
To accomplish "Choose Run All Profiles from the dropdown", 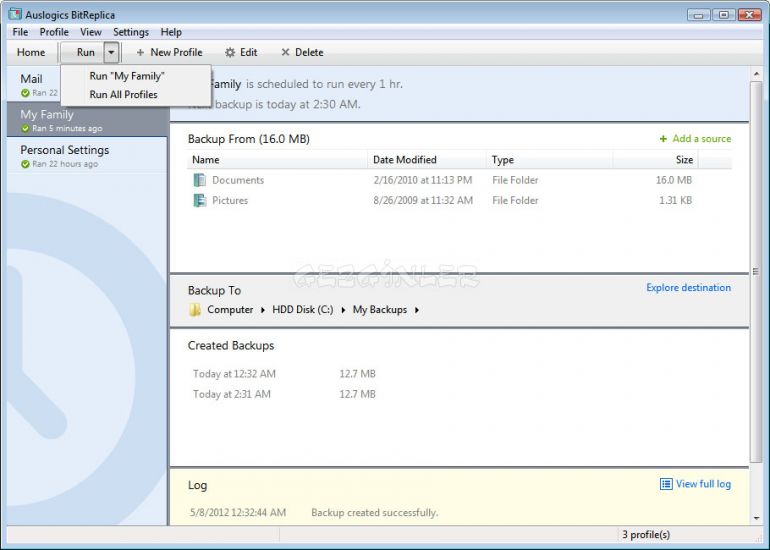I will click(136, 94).
